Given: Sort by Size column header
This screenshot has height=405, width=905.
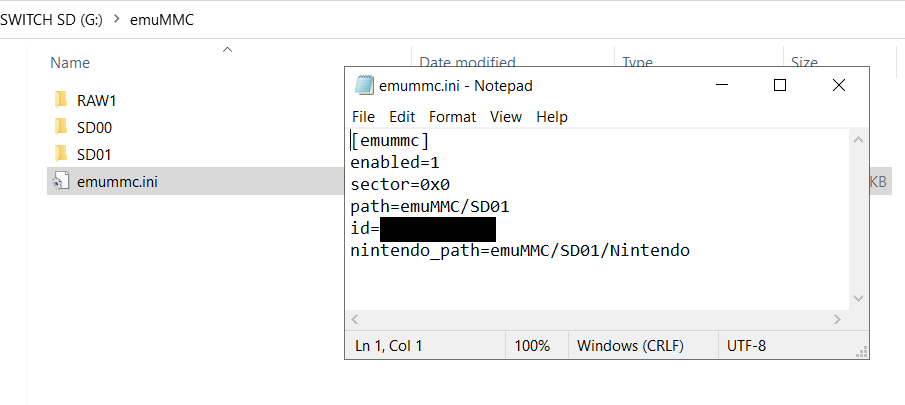Looking at the screenshot, I should (x=804, y=62).
